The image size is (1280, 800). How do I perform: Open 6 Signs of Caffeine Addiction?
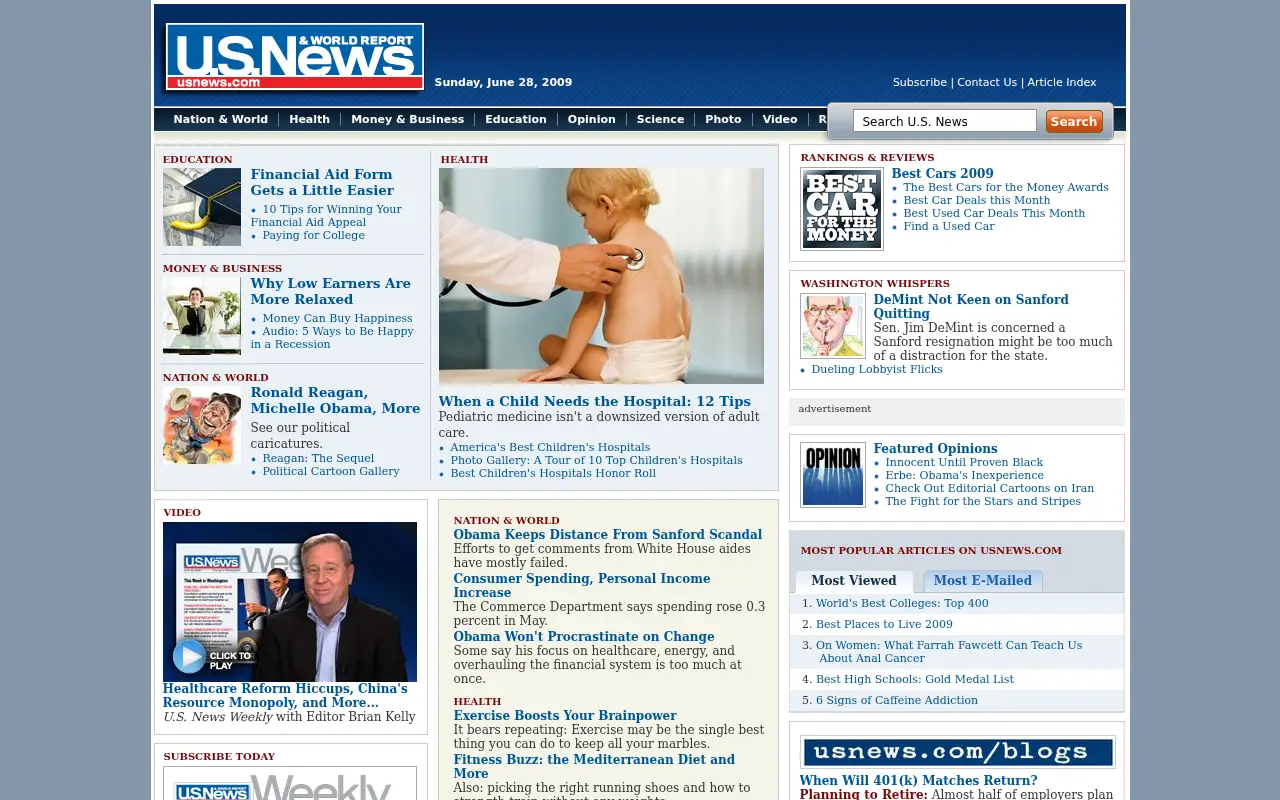pyautogui.click(x=897, y=700)
